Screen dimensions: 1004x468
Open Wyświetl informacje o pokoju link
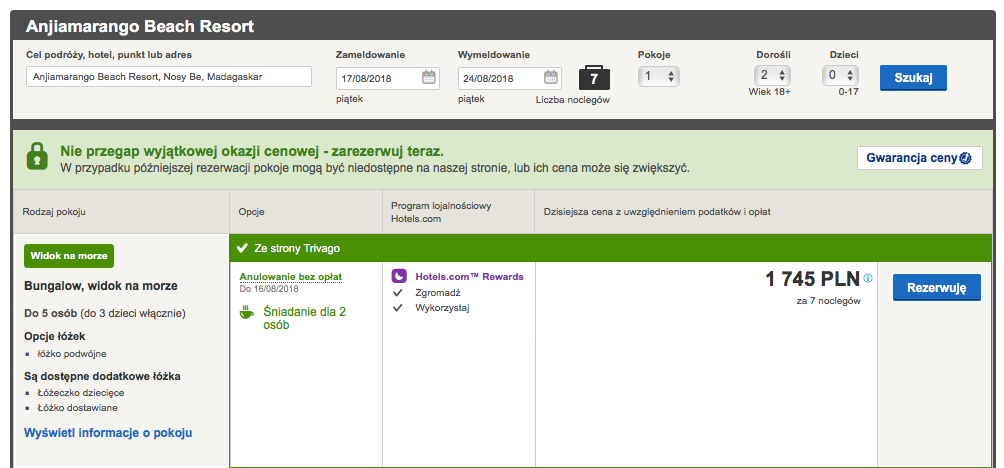pyautogui.click(x=108, y=433)
